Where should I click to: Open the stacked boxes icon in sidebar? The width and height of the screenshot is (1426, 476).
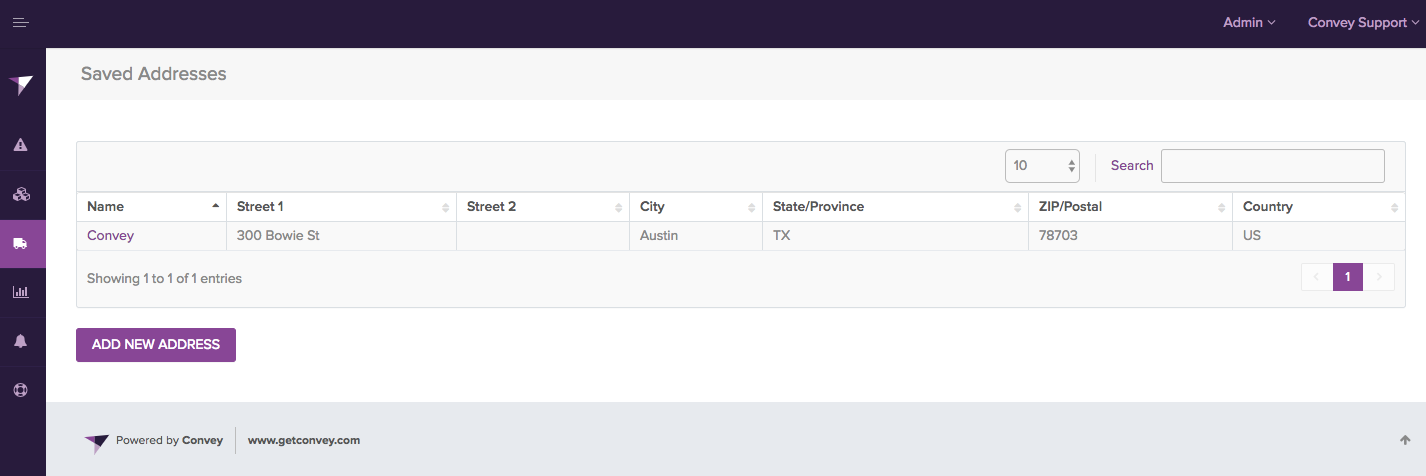pyautogui.click(x=21, y=195)
